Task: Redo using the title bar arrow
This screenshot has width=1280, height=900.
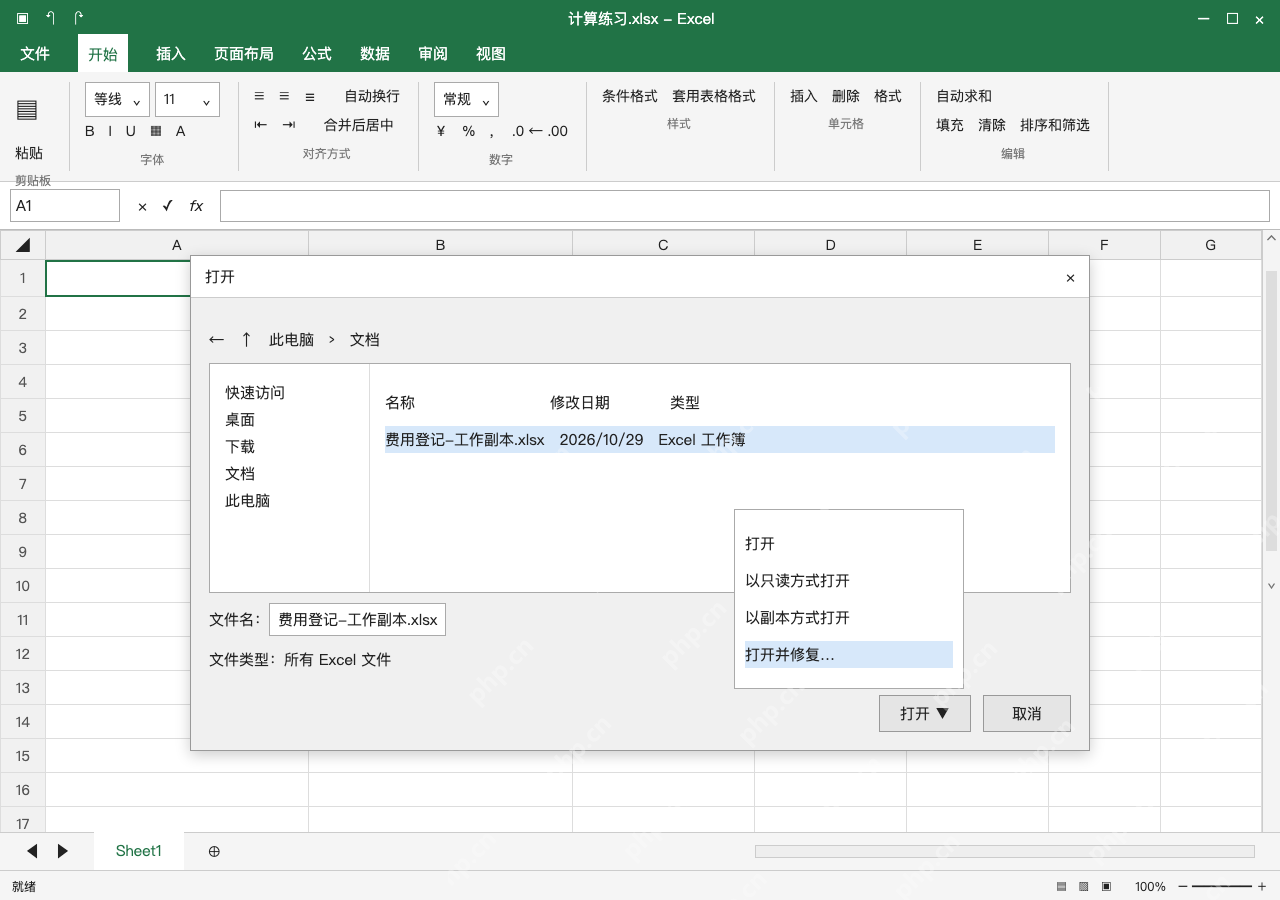Action: coord(79,18)
